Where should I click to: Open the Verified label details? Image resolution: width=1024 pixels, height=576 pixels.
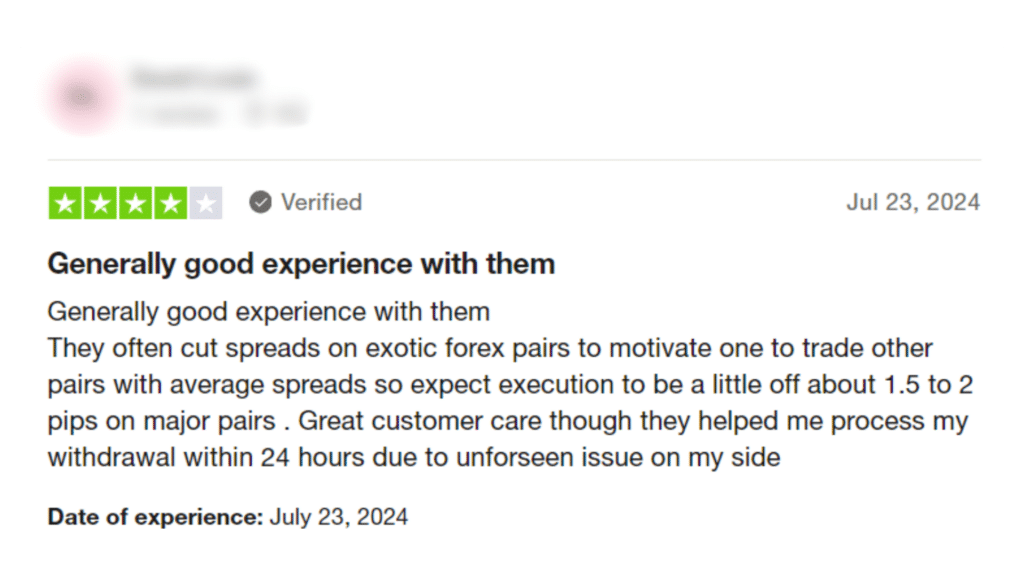point(321,202)
